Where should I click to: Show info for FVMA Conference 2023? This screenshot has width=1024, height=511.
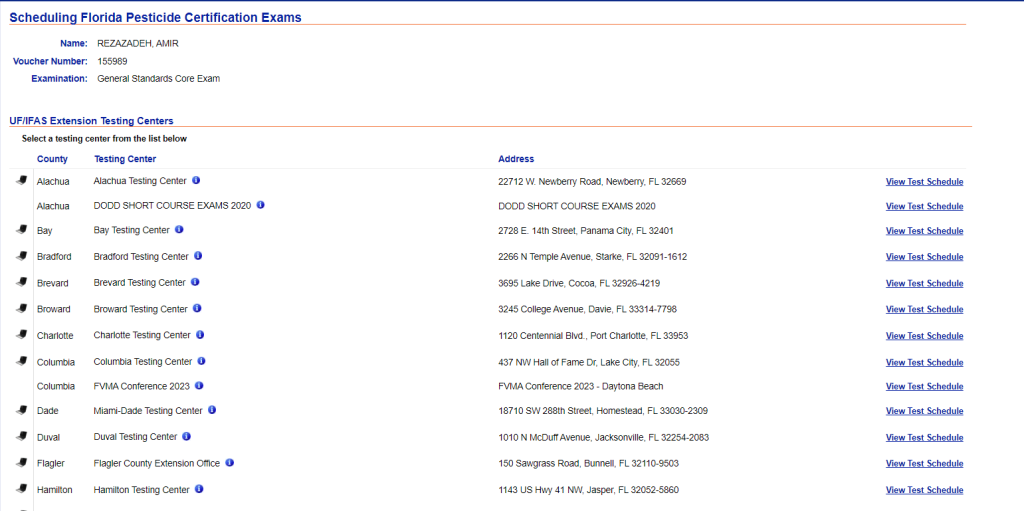(x=200, y=386)
